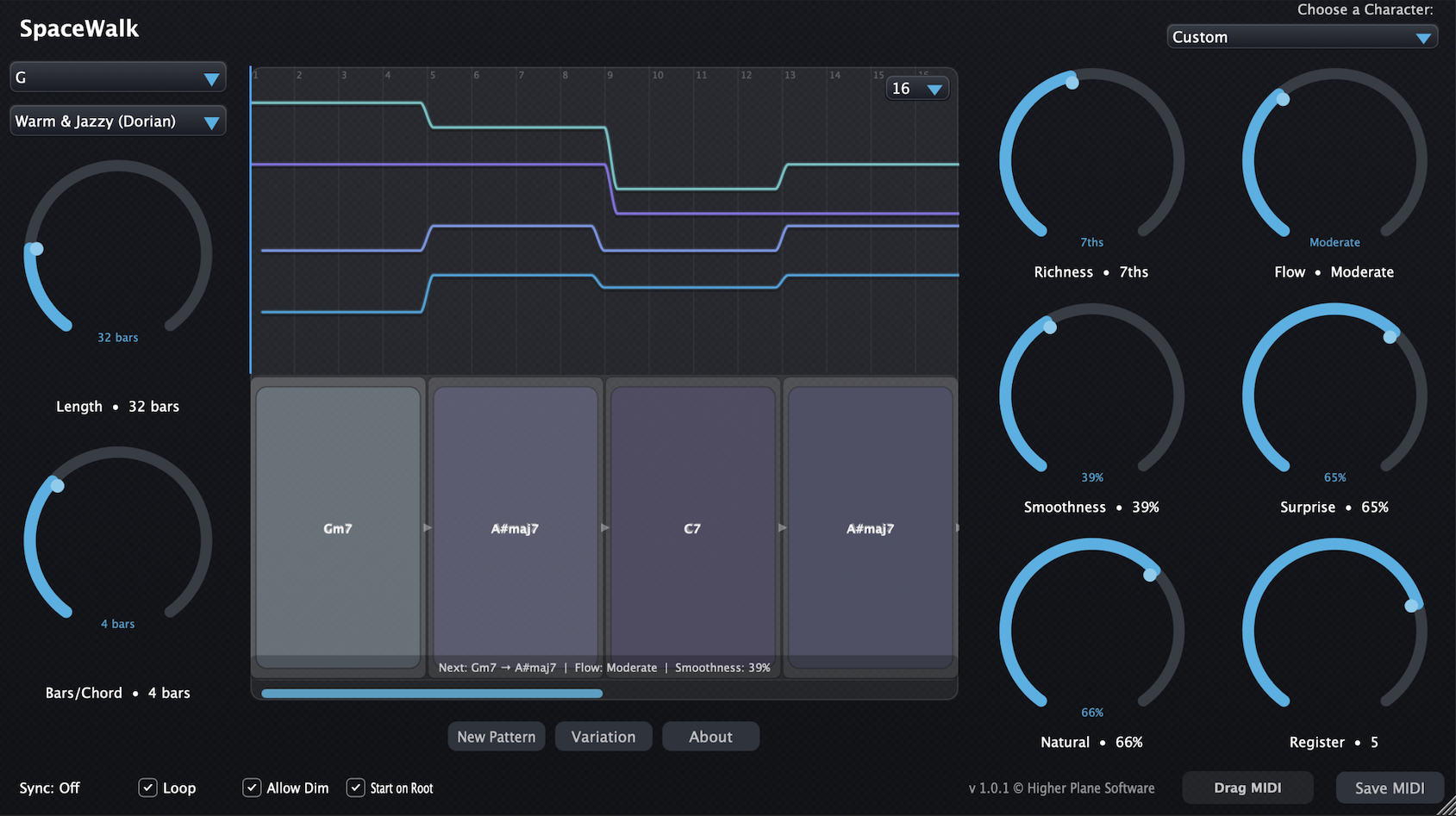1456x816 pixels.
Task: Click the chord timeline horizontal scrollbar
Action: pyautogui.click(x=432, y=693)
